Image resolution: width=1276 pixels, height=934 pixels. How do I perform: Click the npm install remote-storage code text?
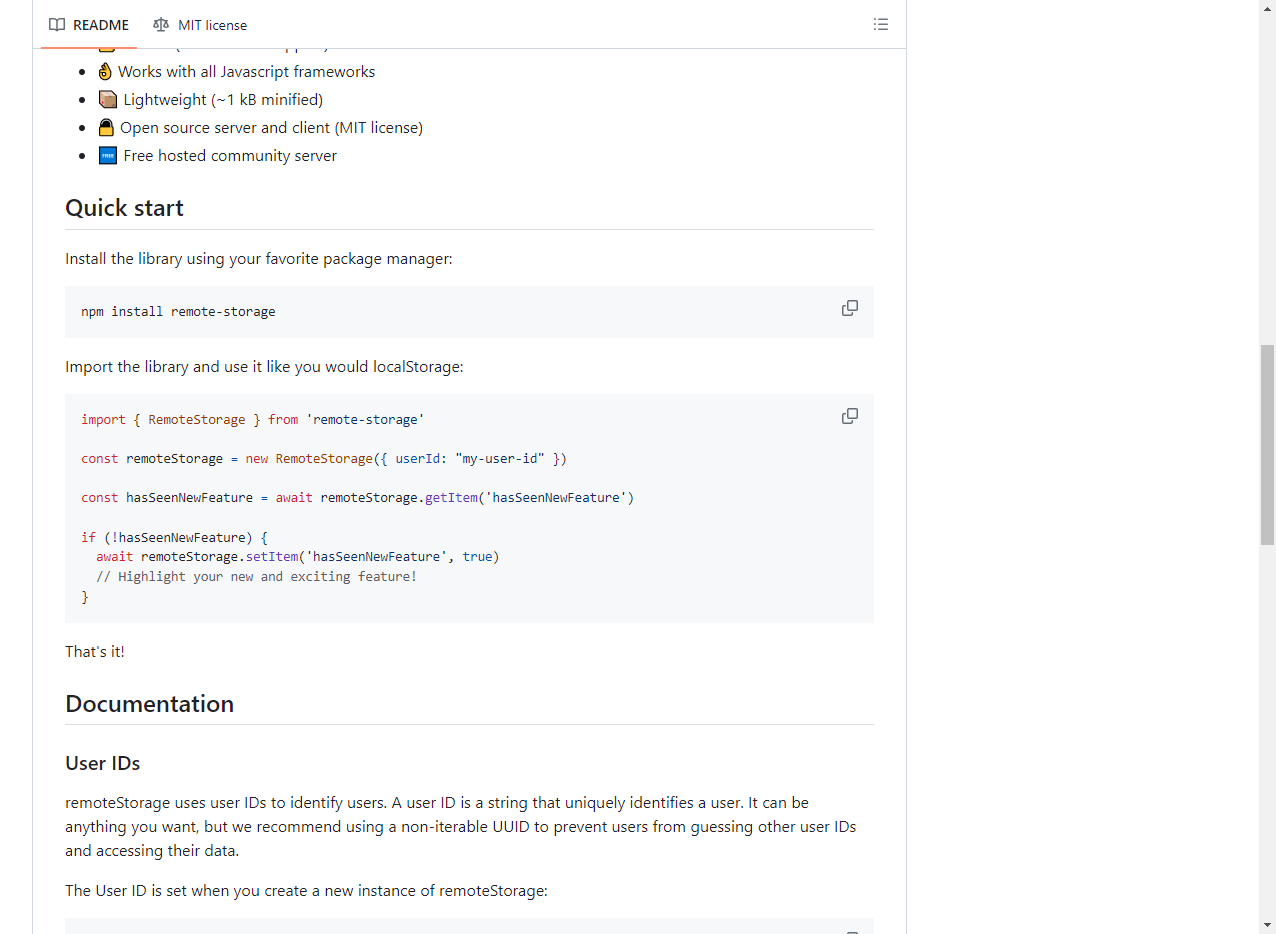178,312
